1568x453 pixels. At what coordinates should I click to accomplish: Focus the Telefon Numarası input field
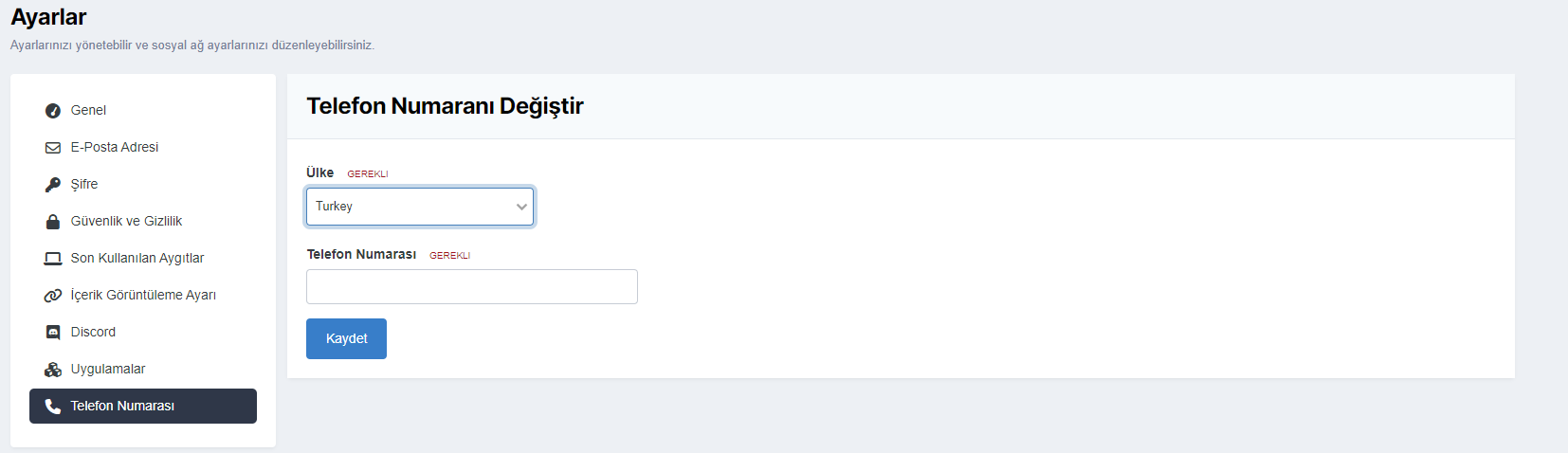pos(471,287)
